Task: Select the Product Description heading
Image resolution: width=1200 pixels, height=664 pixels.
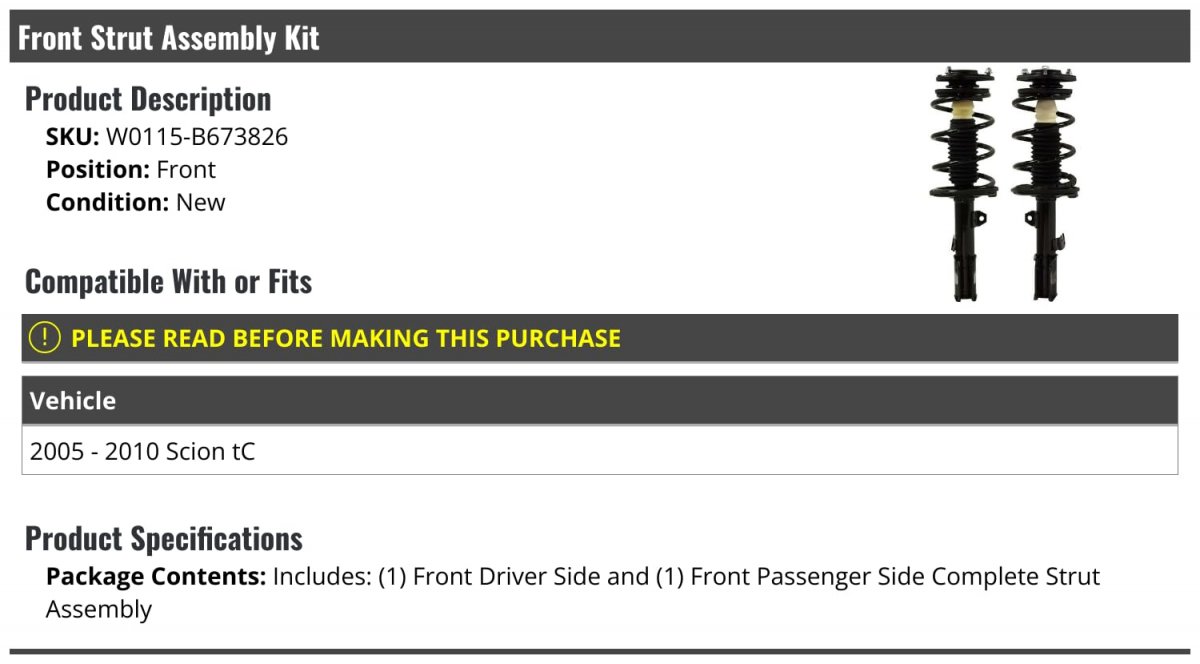Action: [x=148, y=99]
